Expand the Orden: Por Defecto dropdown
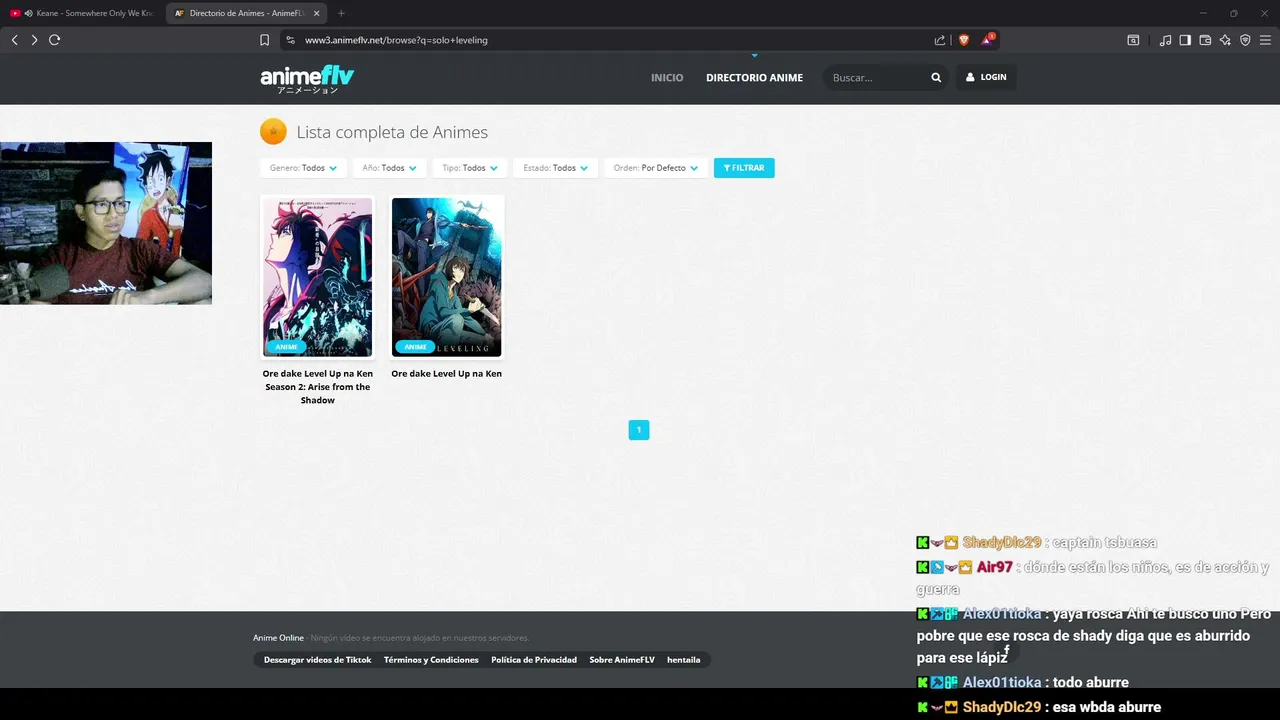Screen dimensions: 1280x720 coord(656,168)
